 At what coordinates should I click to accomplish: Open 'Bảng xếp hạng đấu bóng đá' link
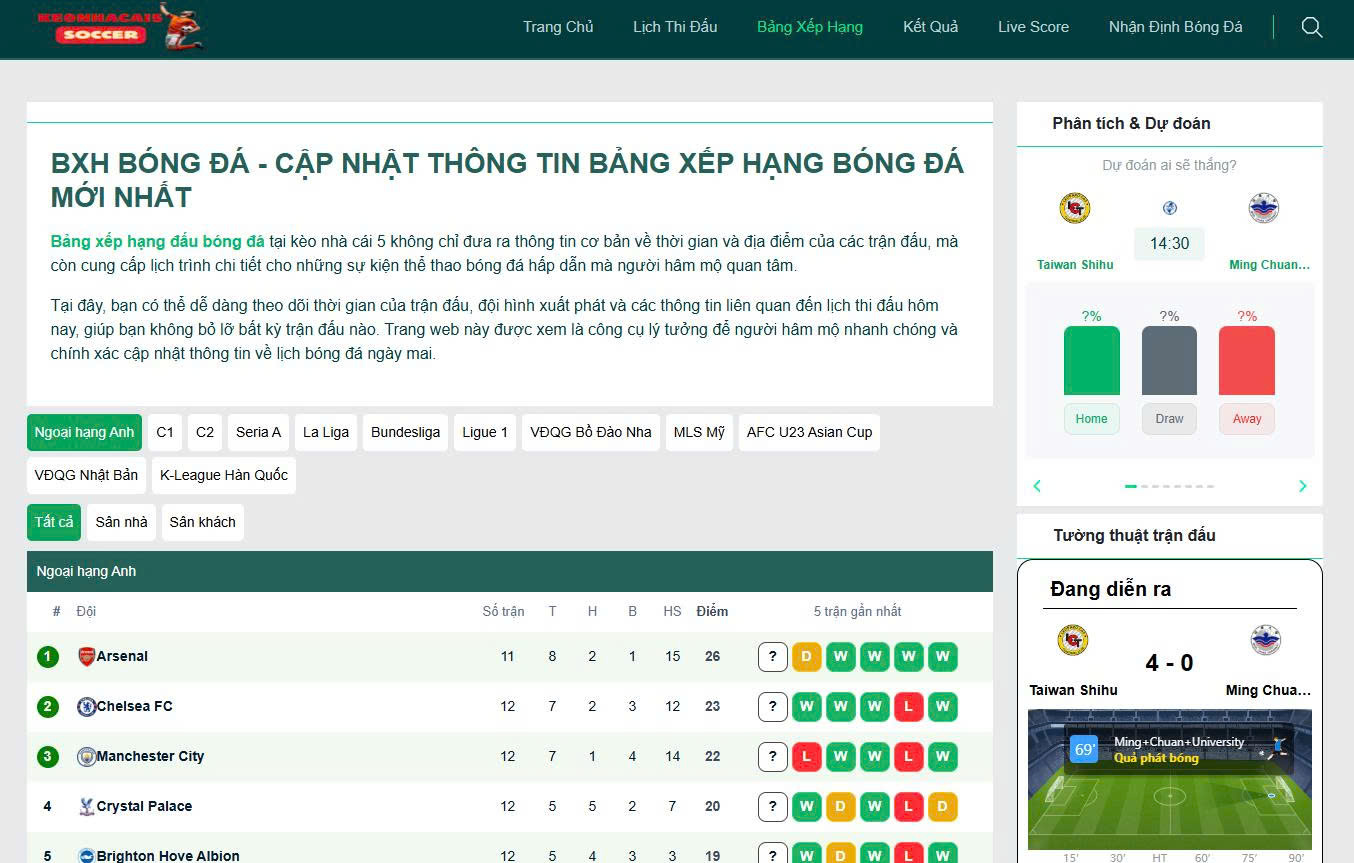tap(157, 242)
